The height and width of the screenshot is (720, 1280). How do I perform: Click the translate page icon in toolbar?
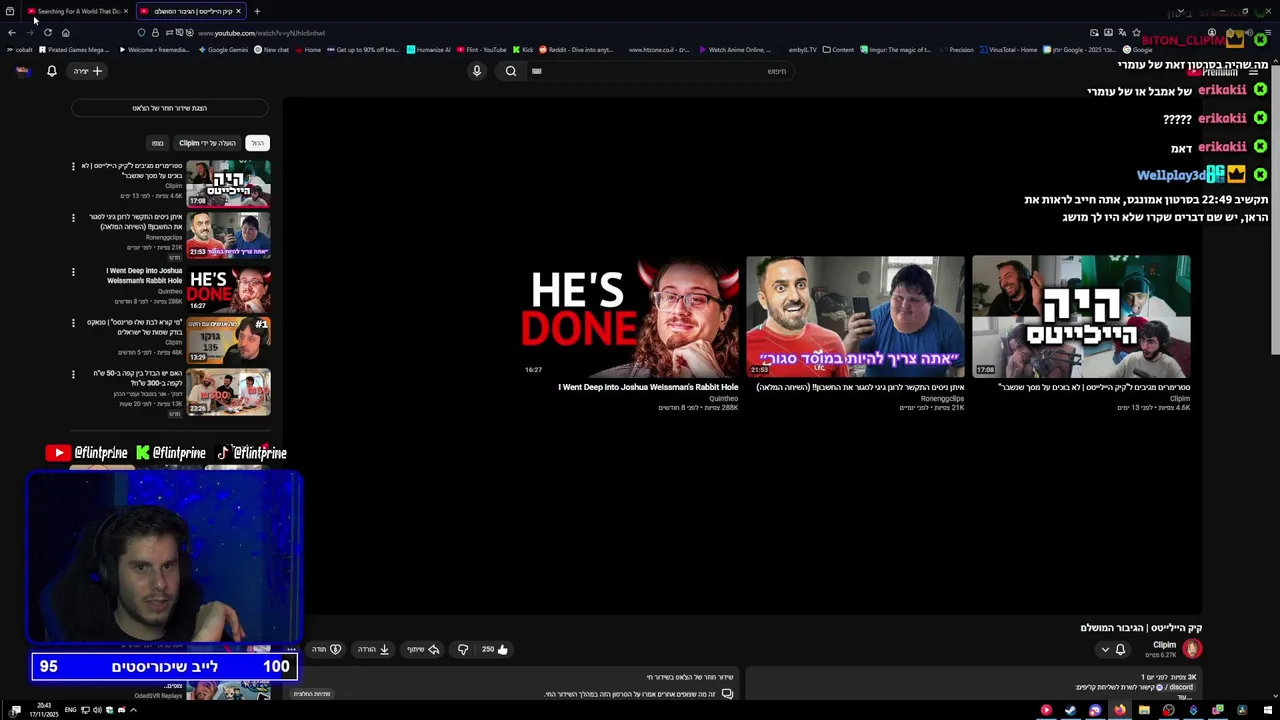click(1122, 33)
